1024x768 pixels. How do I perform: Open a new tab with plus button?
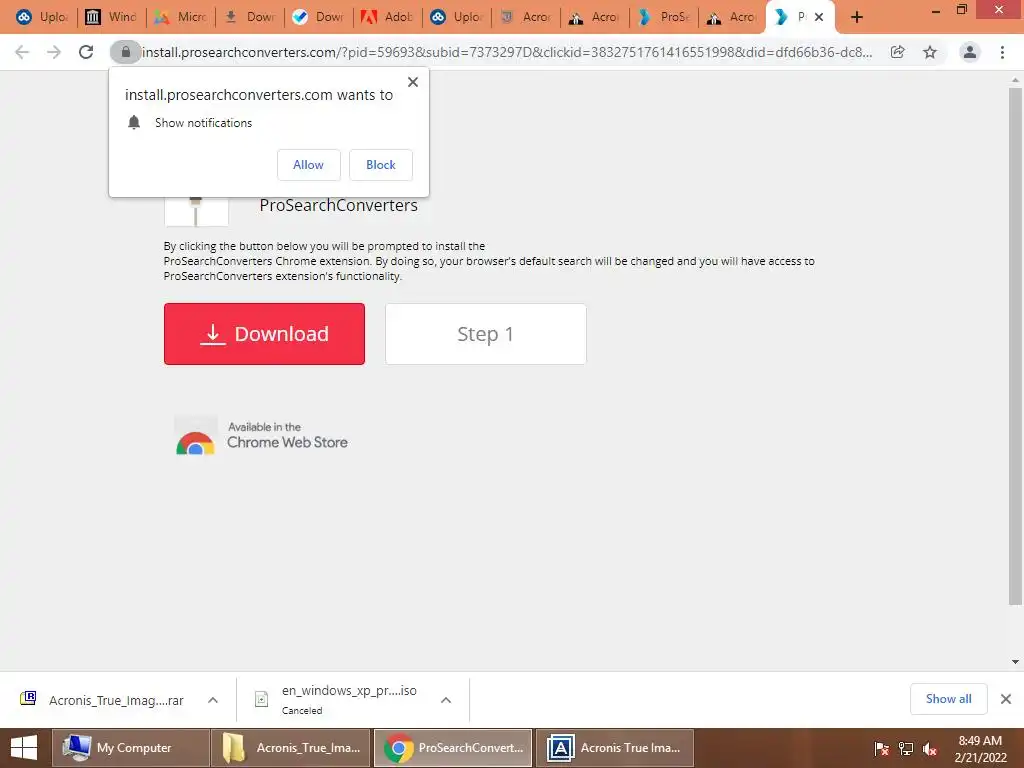point(857,17)
